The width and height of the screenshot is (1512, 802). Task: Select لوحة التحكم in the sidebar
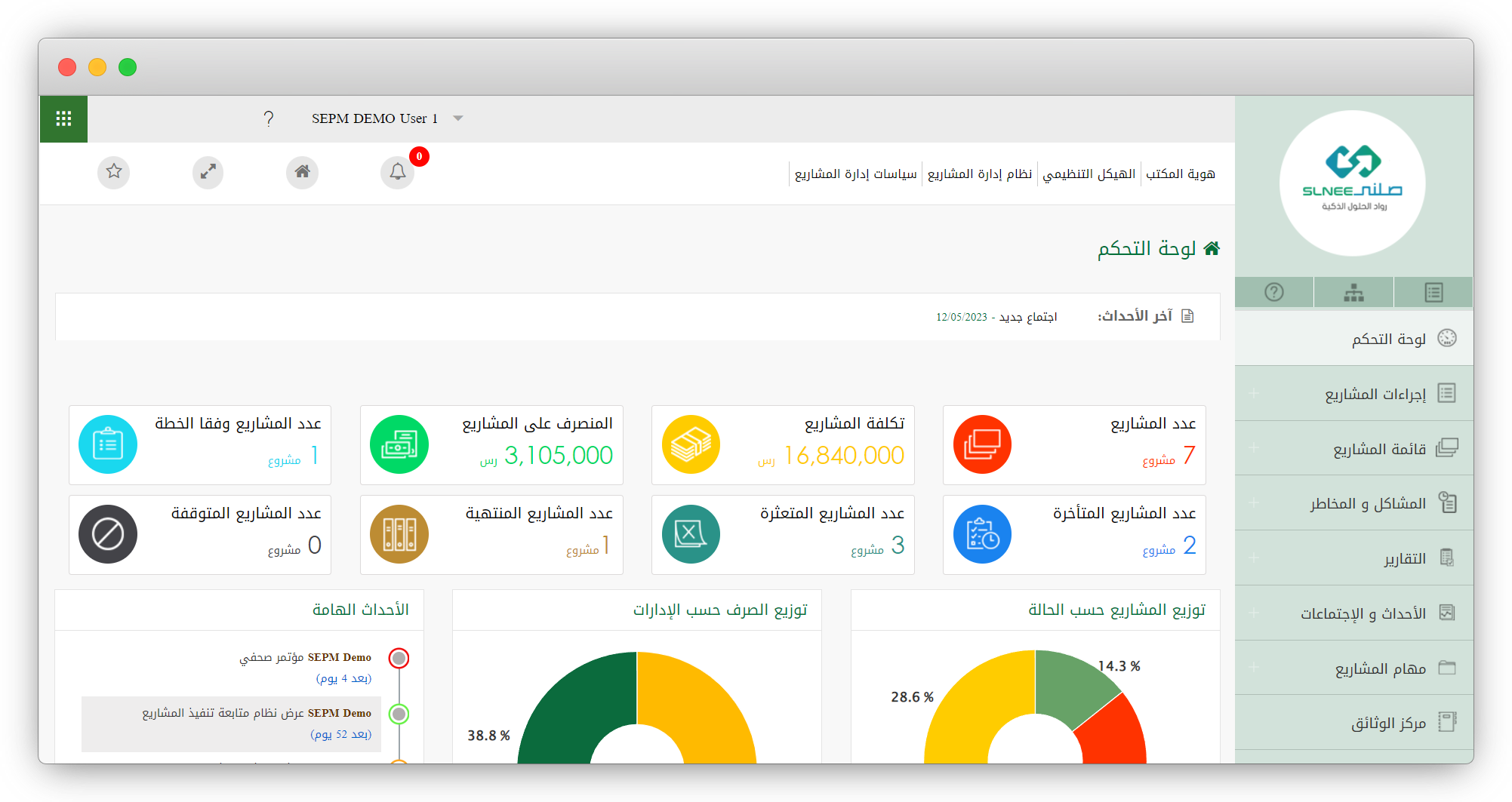[1388, 339]
